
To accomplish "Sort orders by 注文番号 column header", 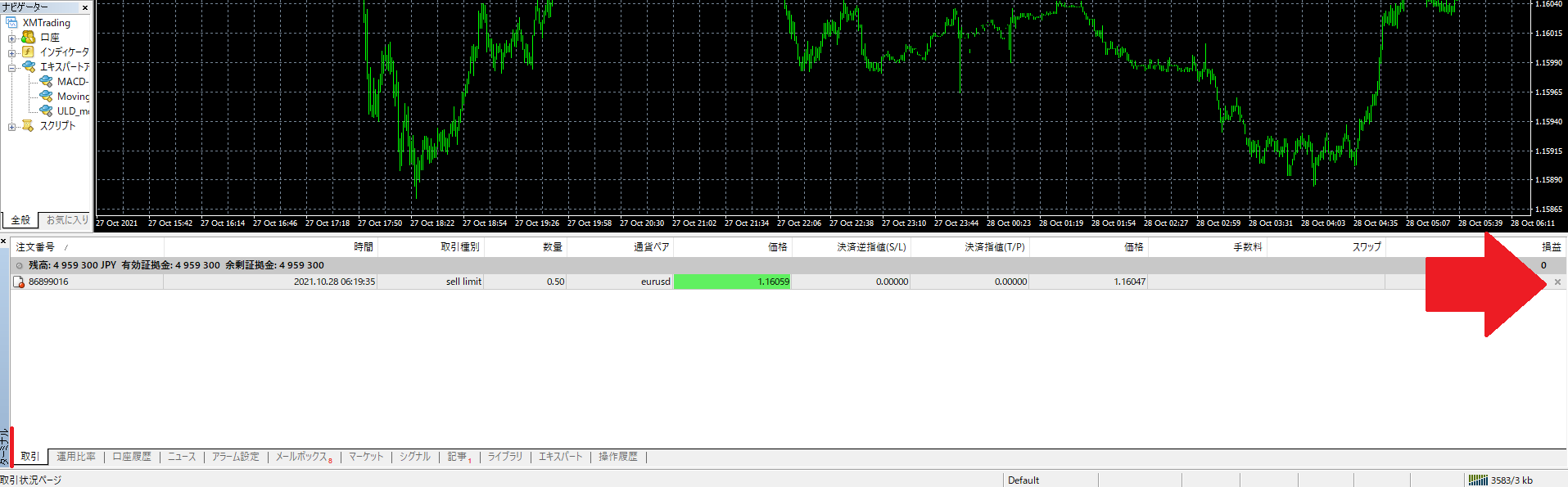I will coord(36,246).
